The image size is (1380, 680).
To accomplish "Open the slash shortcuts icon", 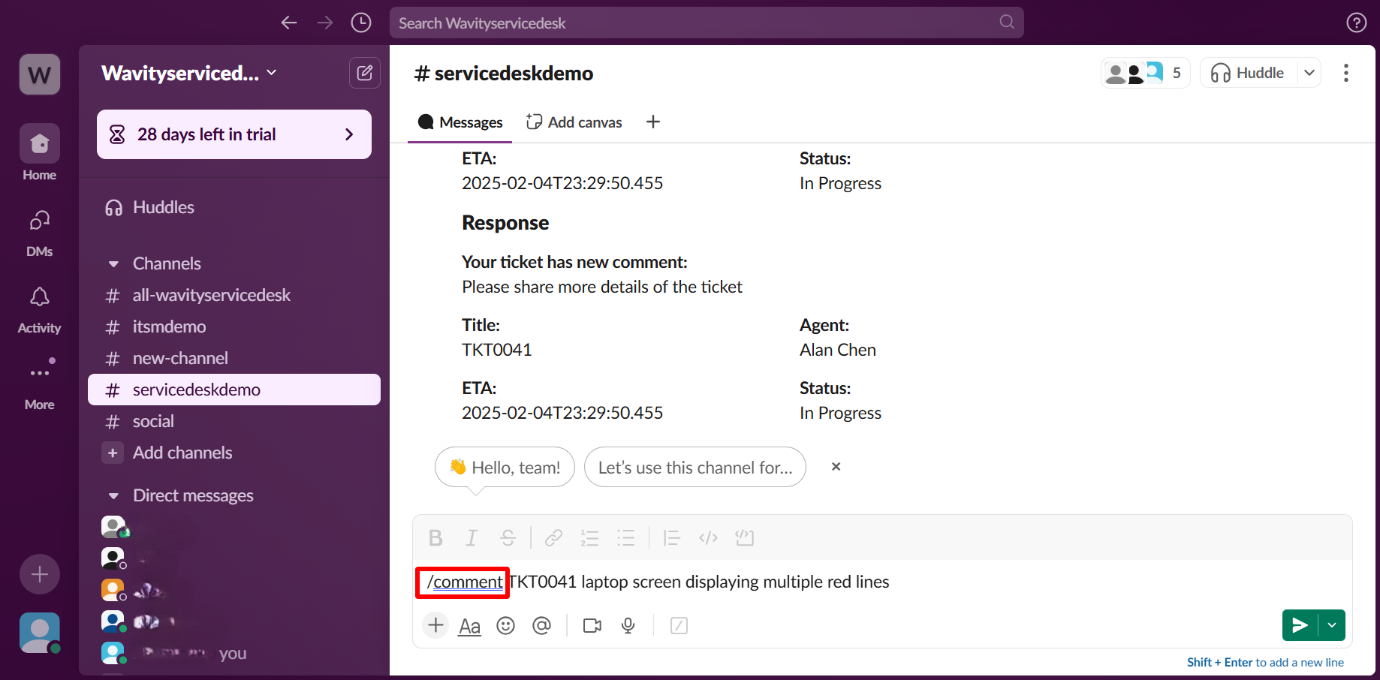I will 679,626.
